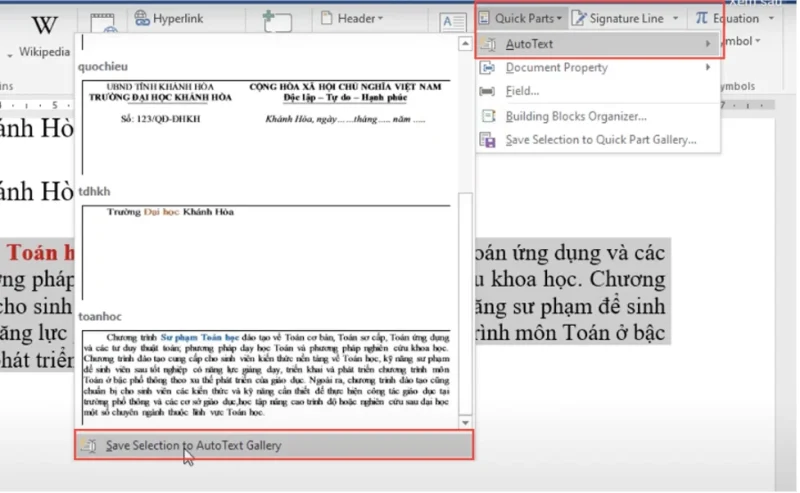Click the 'khoa học. Chương' document text
Screen dimensions: 800x493
click(578, 280)
